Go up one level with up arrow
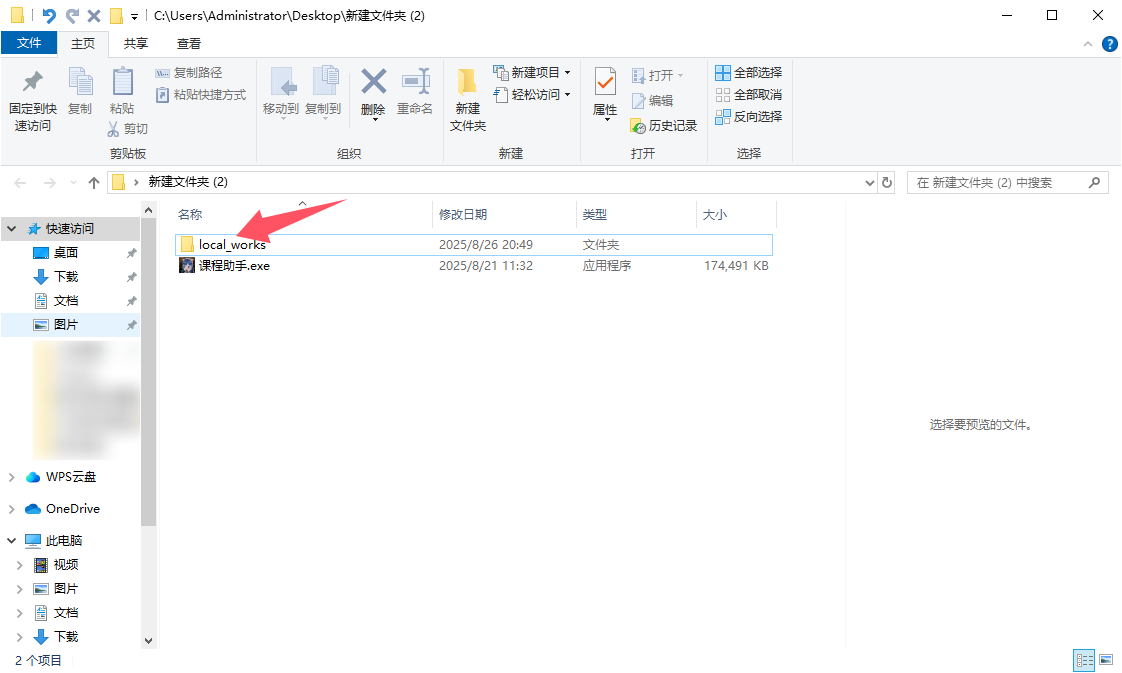This screenshot has width=1122, height=673. 94,183
